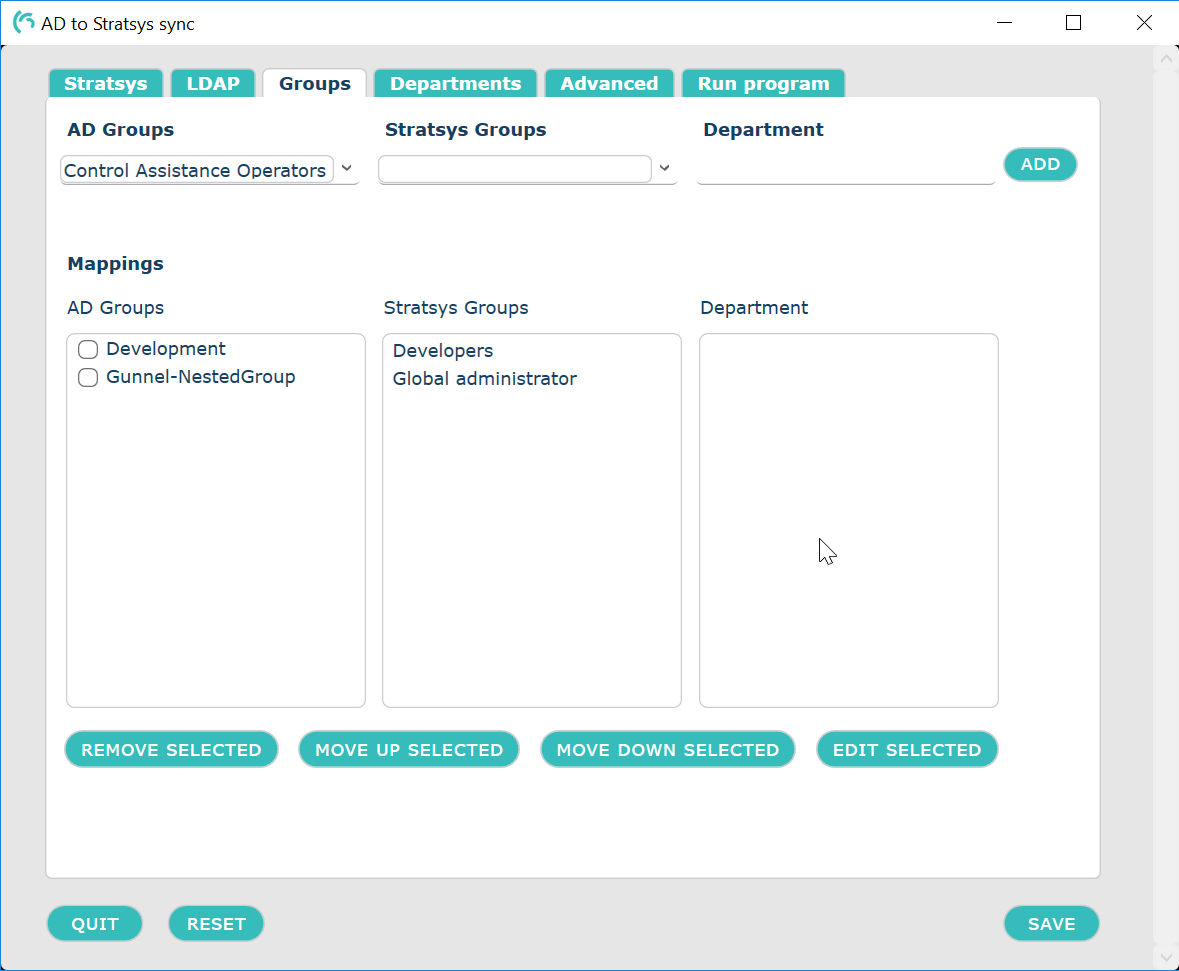This screenshot has height=971, width=1179.
Task: Open the Advanced tab
Action: pos(609,83)
